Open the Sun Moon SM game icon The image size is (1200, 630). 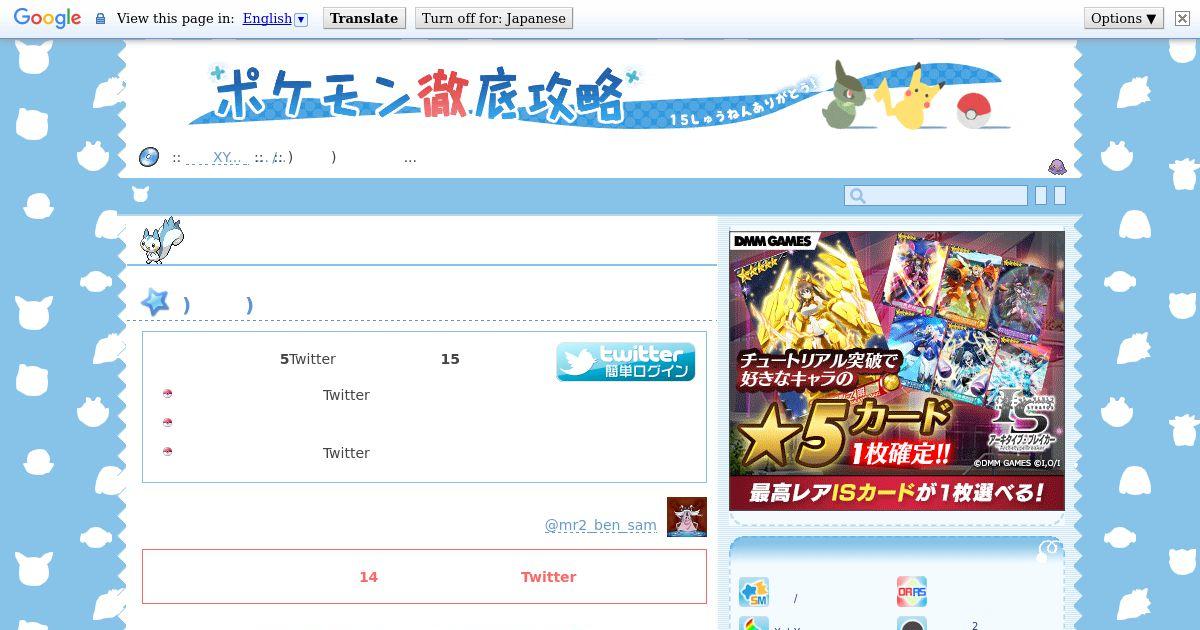coord(754,592)
